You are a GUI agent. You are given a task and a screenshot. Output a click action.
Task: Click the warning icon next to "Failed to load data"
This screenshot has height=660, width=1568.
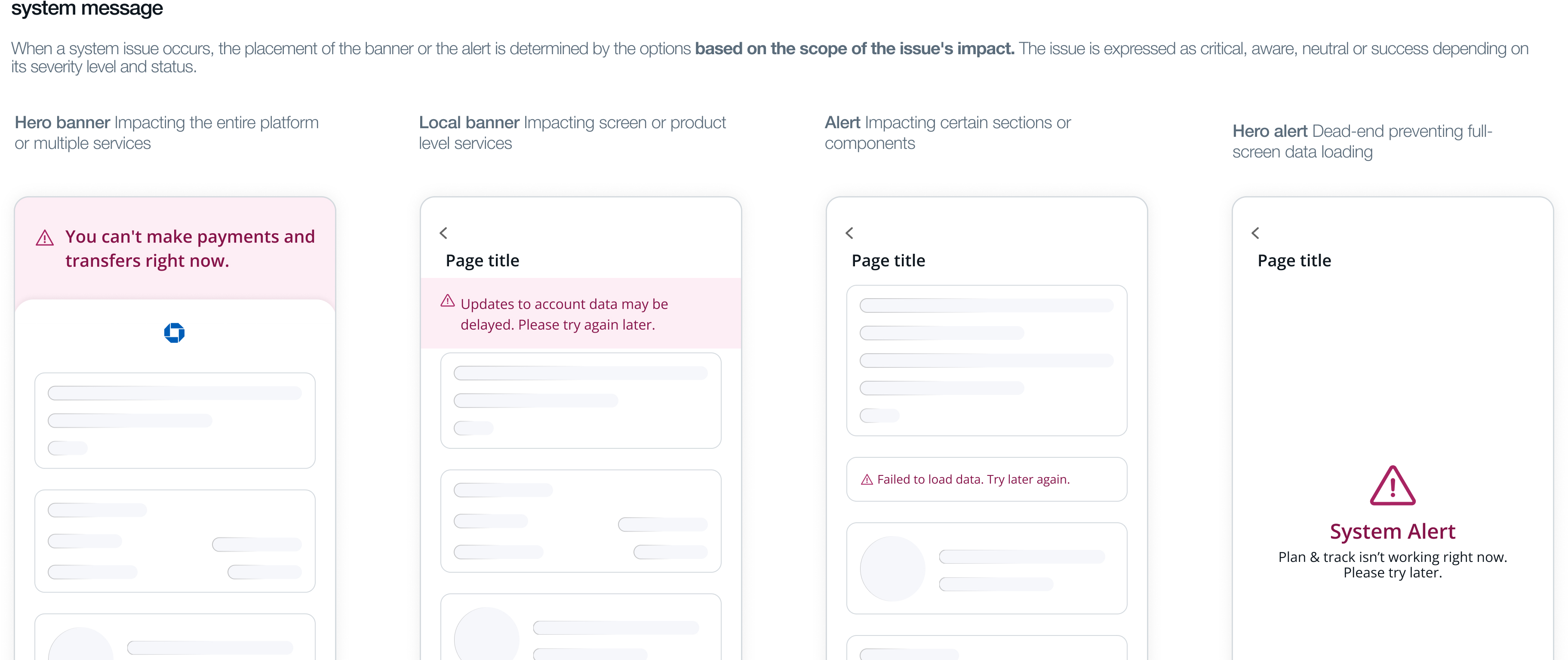coord(867,480)
